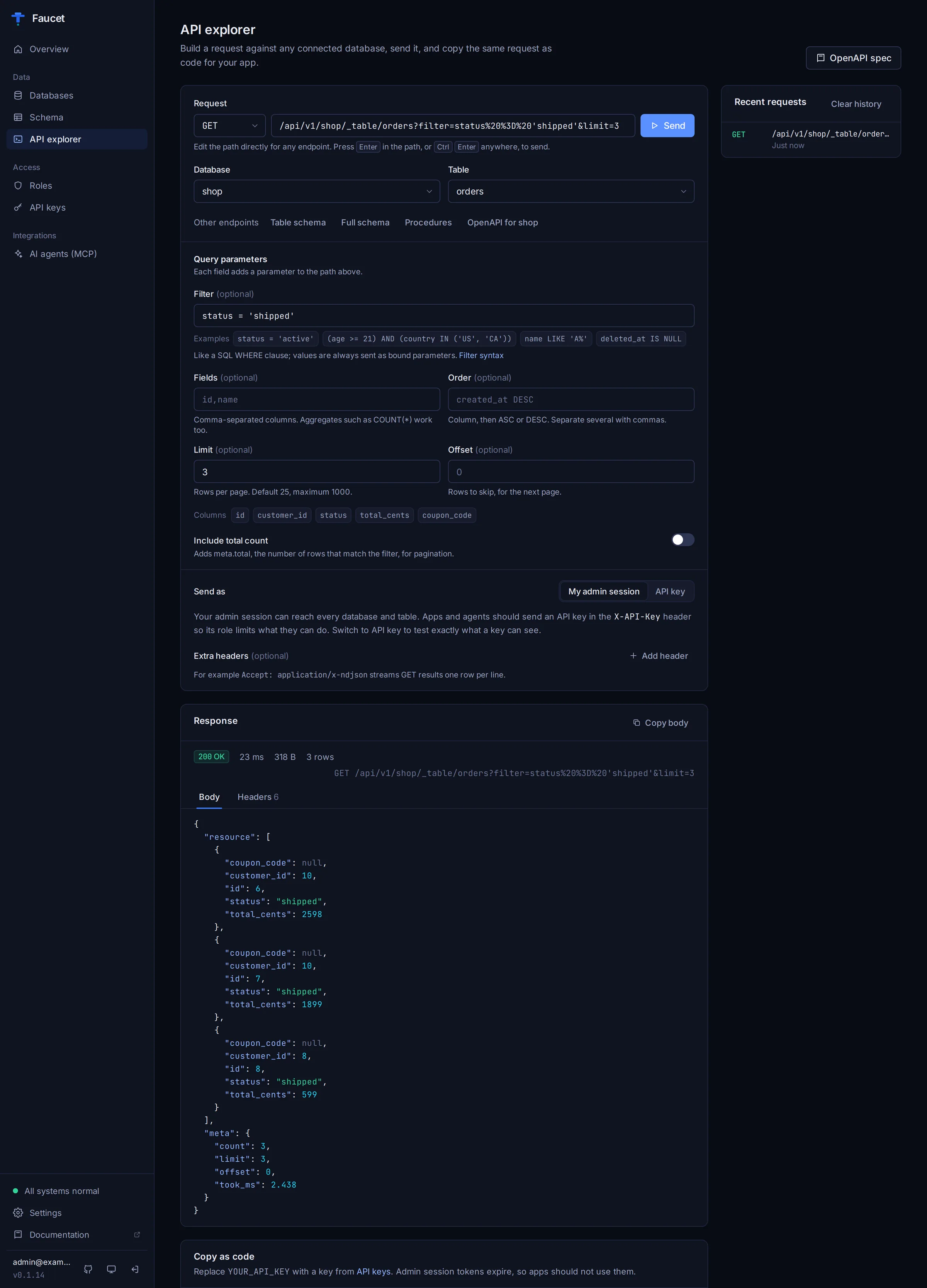Open the Full schema endpoint
The height and width of the screenshot is (1288, 927).
365,223
